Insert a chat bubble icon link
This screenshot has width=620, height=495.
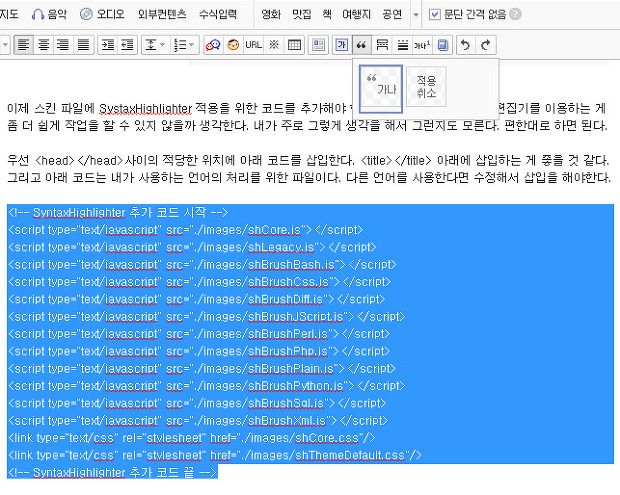click(213, 45)
